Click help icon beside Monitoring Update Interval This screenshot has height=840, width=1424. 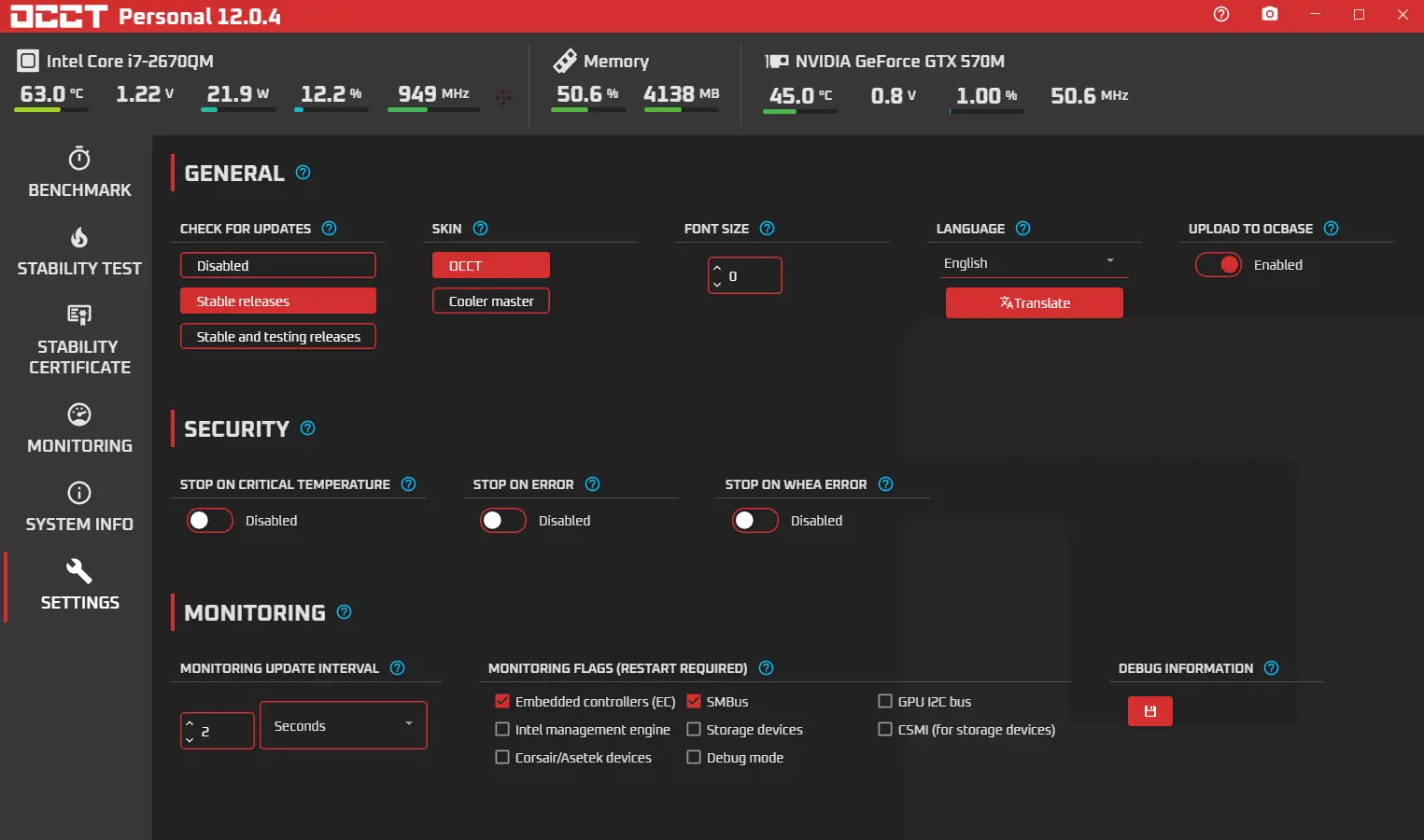[x=397, y=668]
